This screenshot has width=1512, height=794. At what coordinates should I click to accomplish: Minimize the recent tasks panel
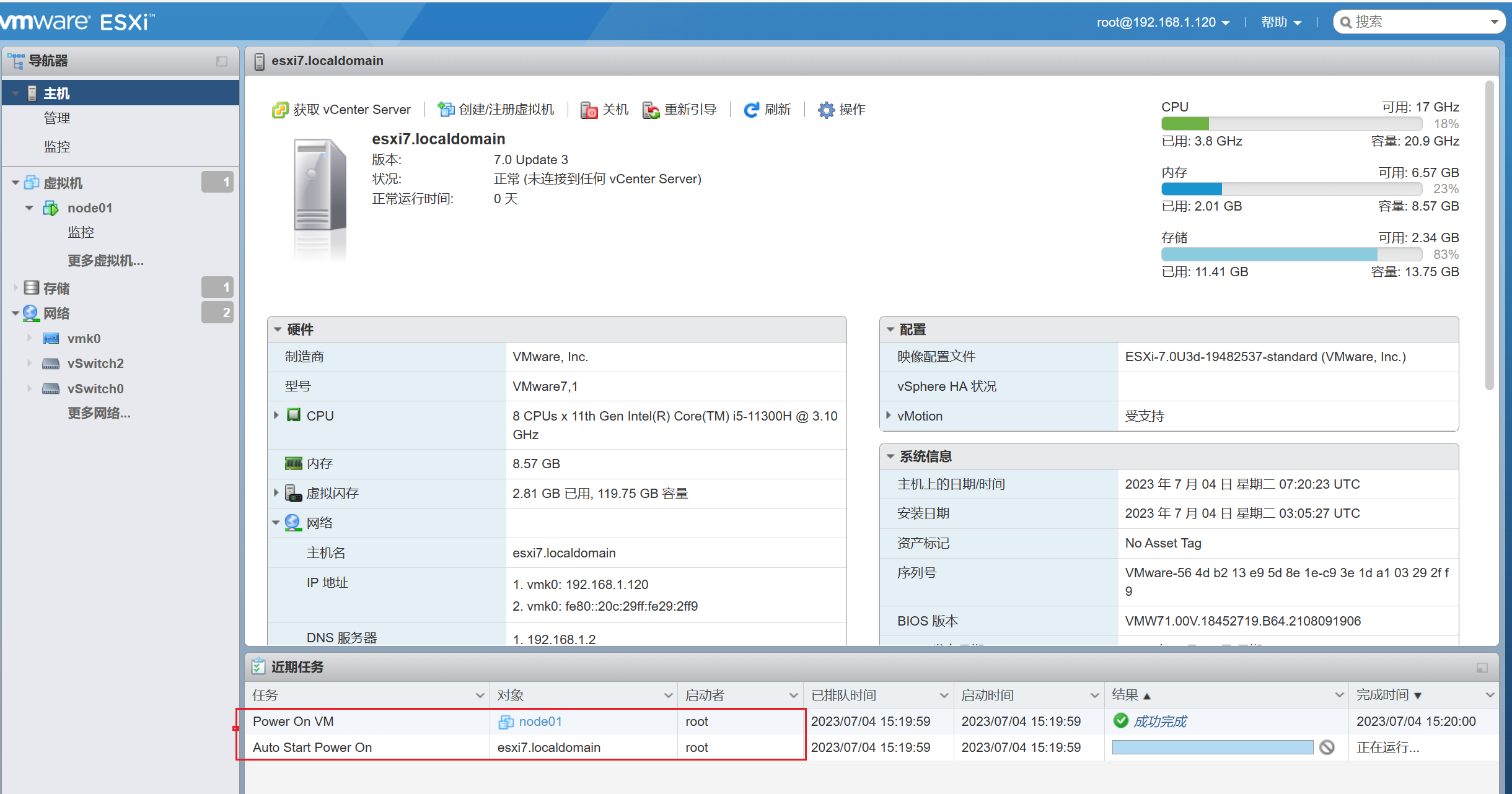point(1482,668)
